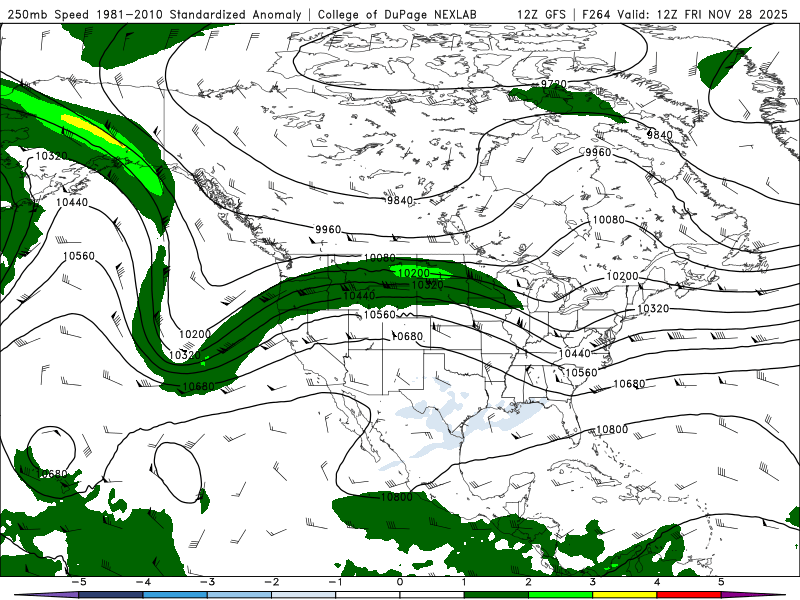Click the '250mb Speed 1981-2010 Standardized Anomaly' title

155,14
